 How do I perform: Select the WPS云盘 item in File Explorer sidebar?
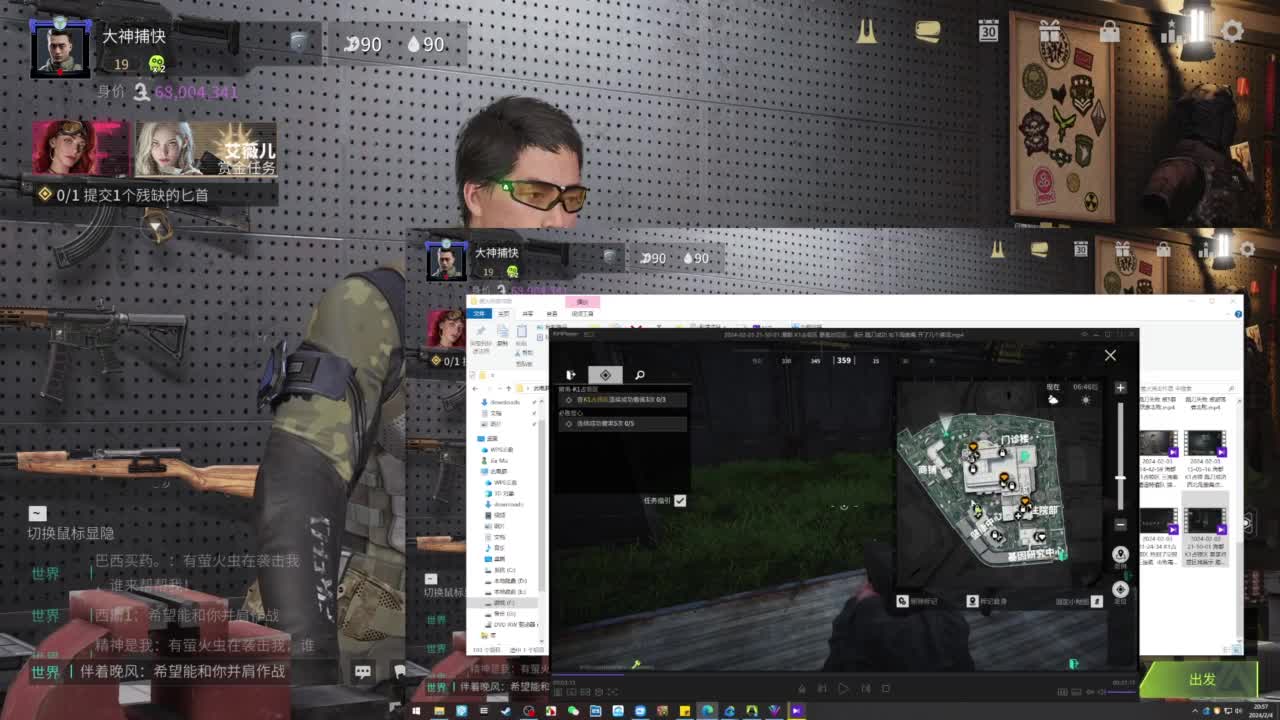(x=501, y=449)
